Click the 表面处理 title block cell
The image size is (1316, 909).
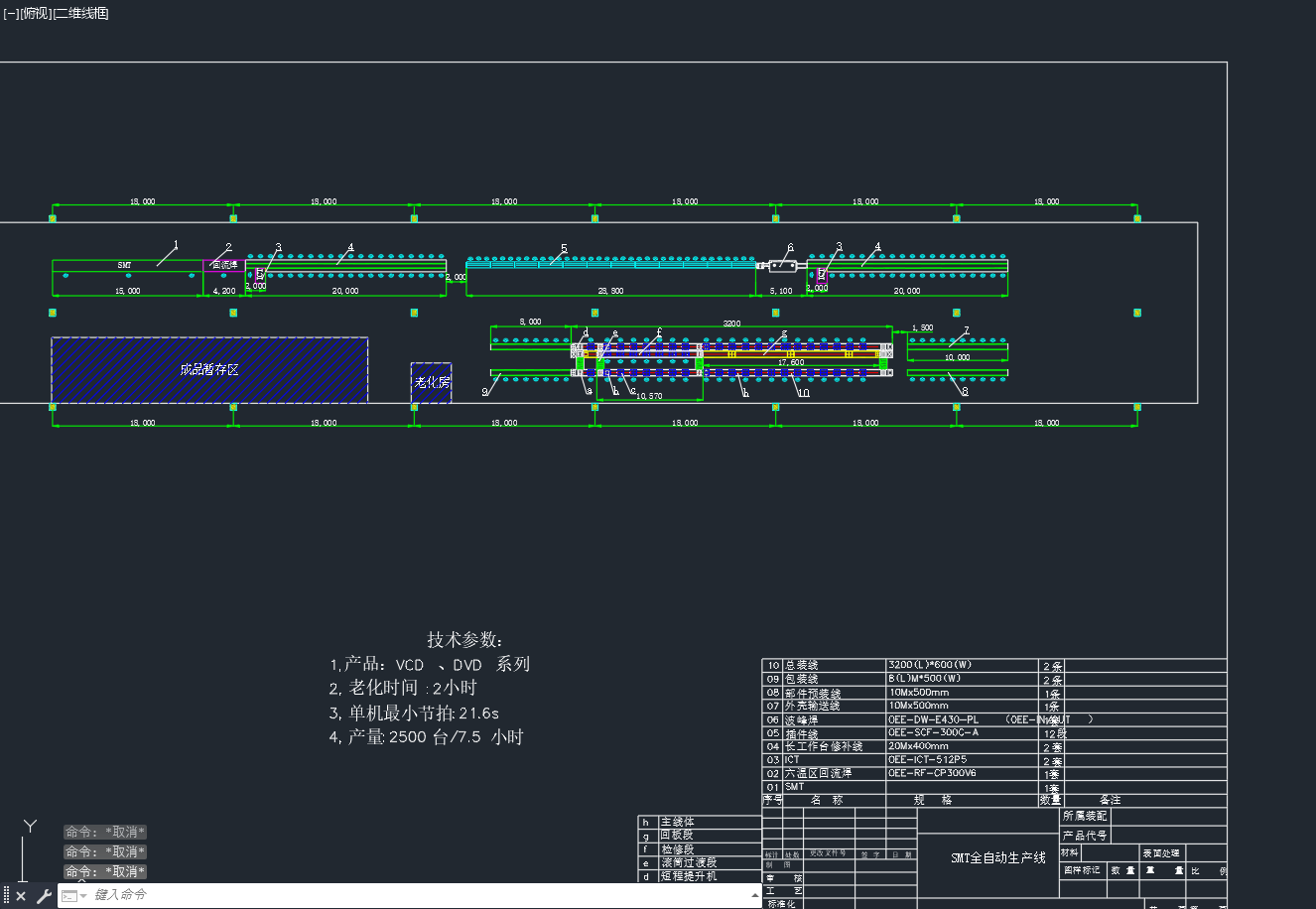1161,853
